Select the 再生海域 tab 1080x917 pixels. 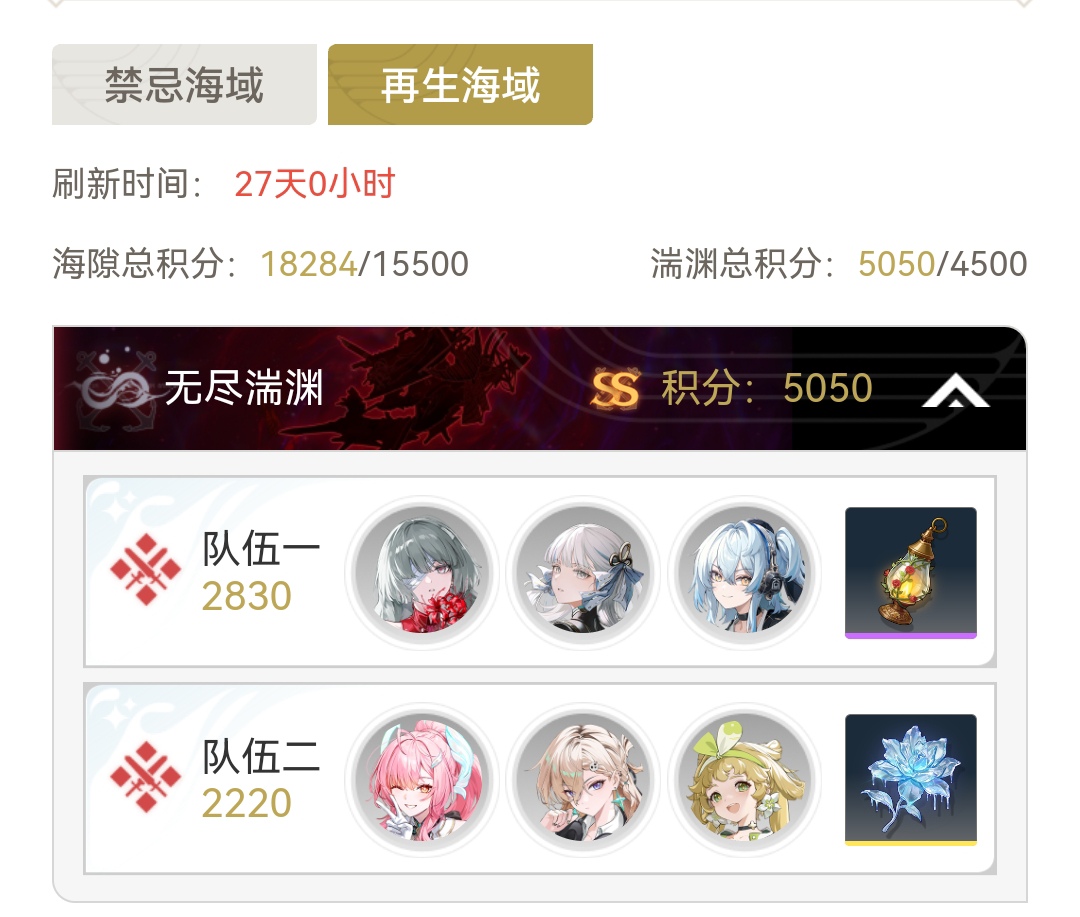(x=460, y=85)
